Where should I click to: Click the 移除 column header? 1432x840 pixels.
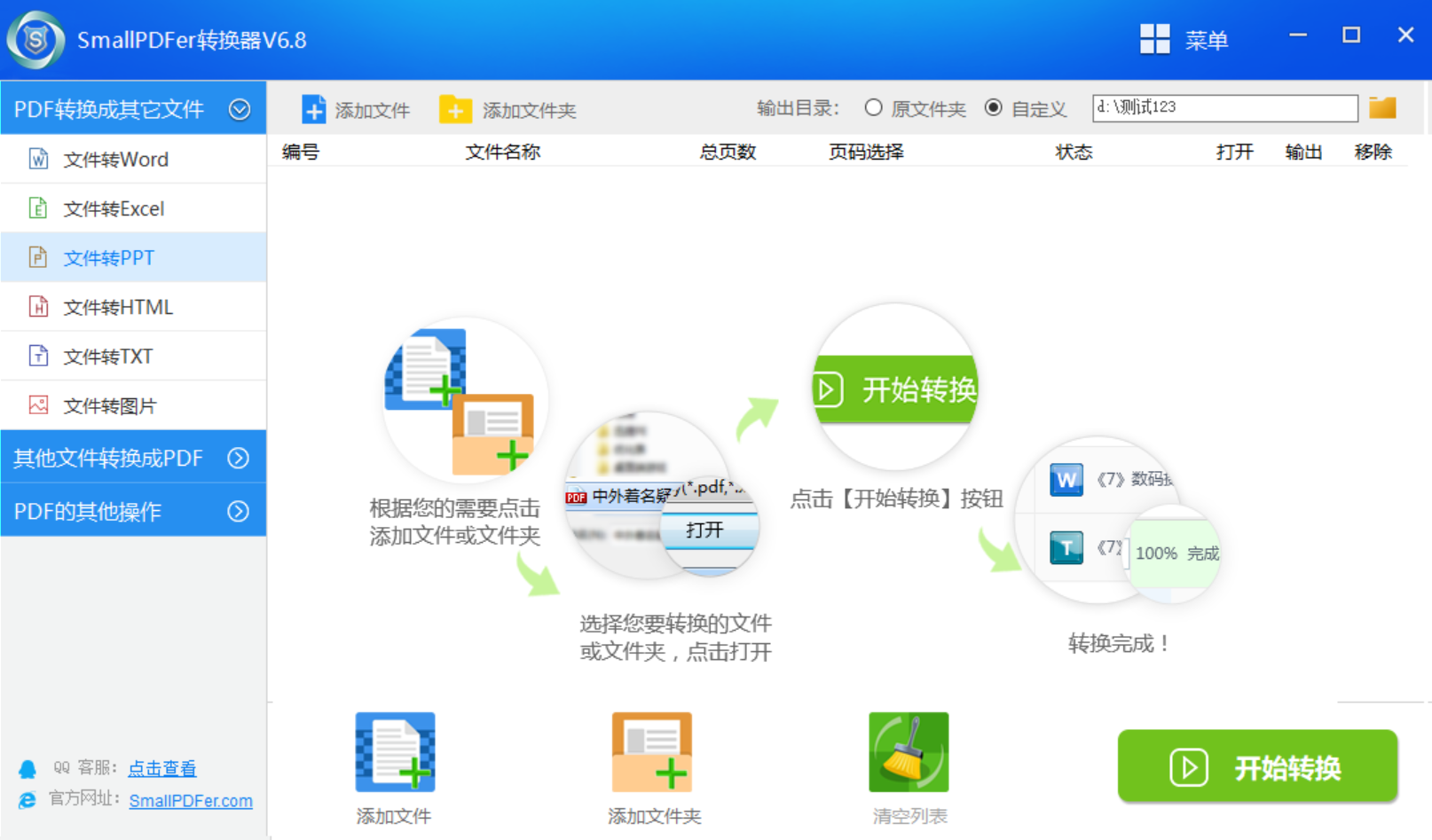pos(1373,152)
